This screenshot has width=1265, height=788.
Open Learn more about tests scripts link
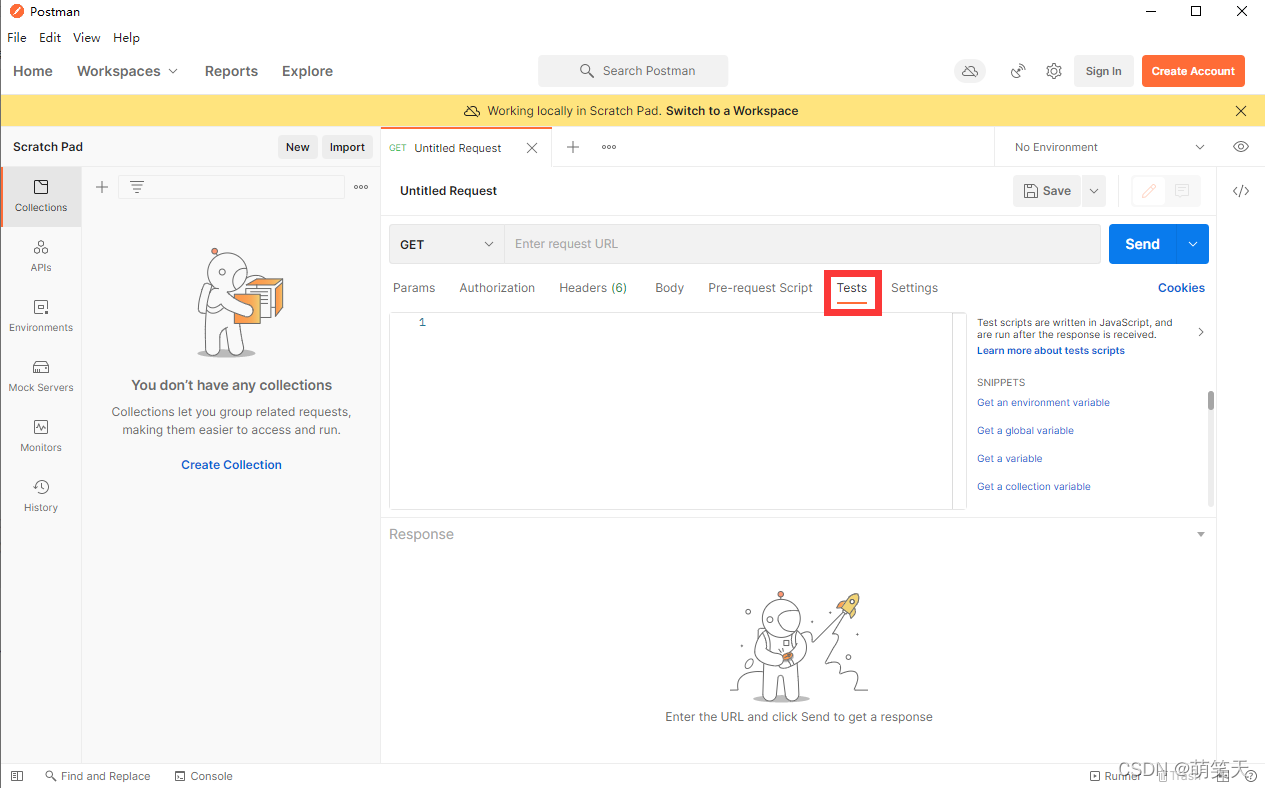[1051, 351]
